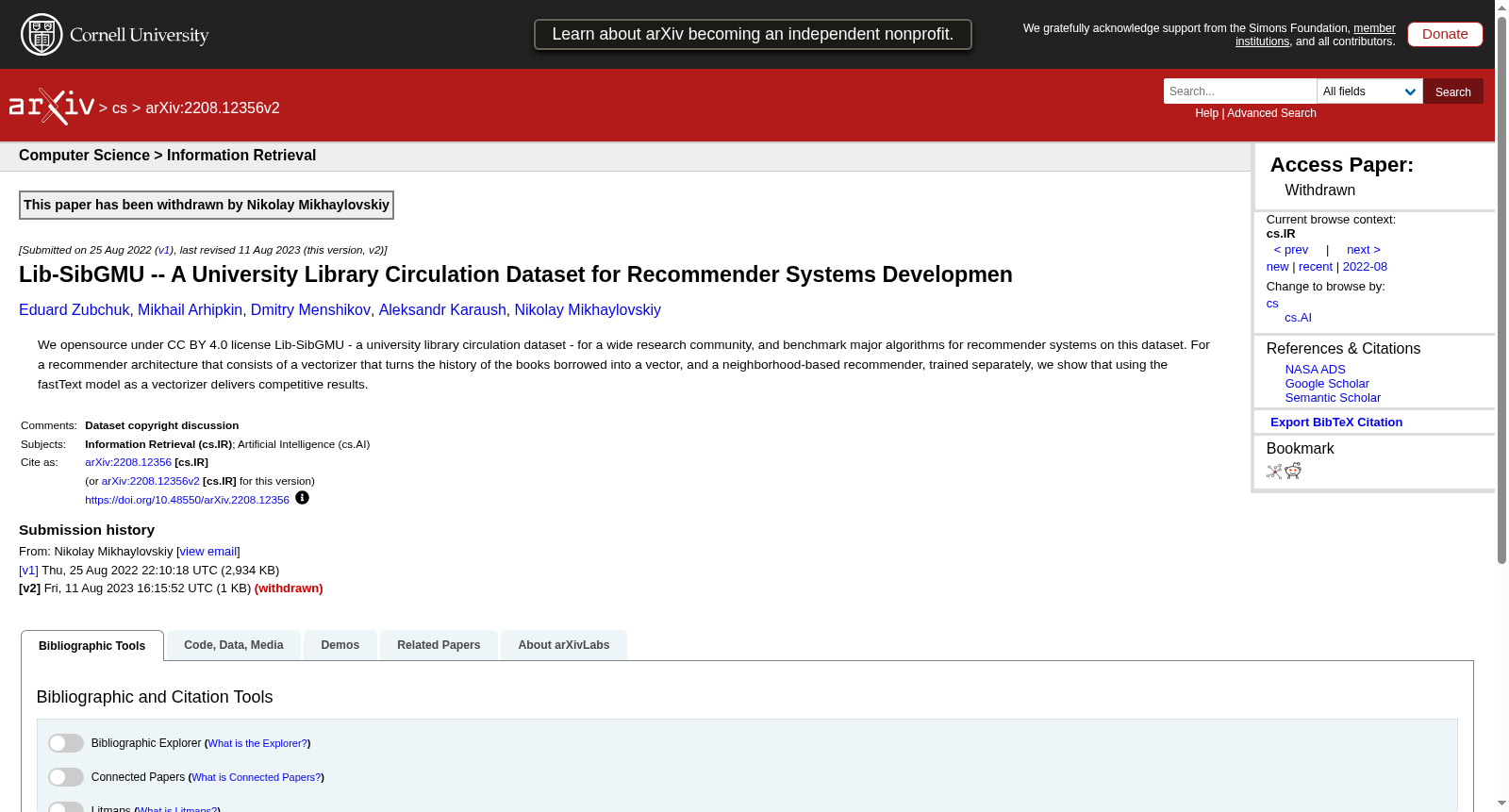This screenshot has height=812, width=1509.
Task: Open author Eduard Zubchuk
Action: click(75, 309)
